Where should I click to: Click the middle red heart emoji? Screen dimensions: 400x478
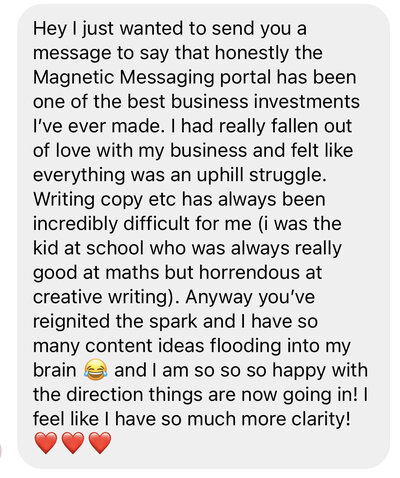(73, 443)
